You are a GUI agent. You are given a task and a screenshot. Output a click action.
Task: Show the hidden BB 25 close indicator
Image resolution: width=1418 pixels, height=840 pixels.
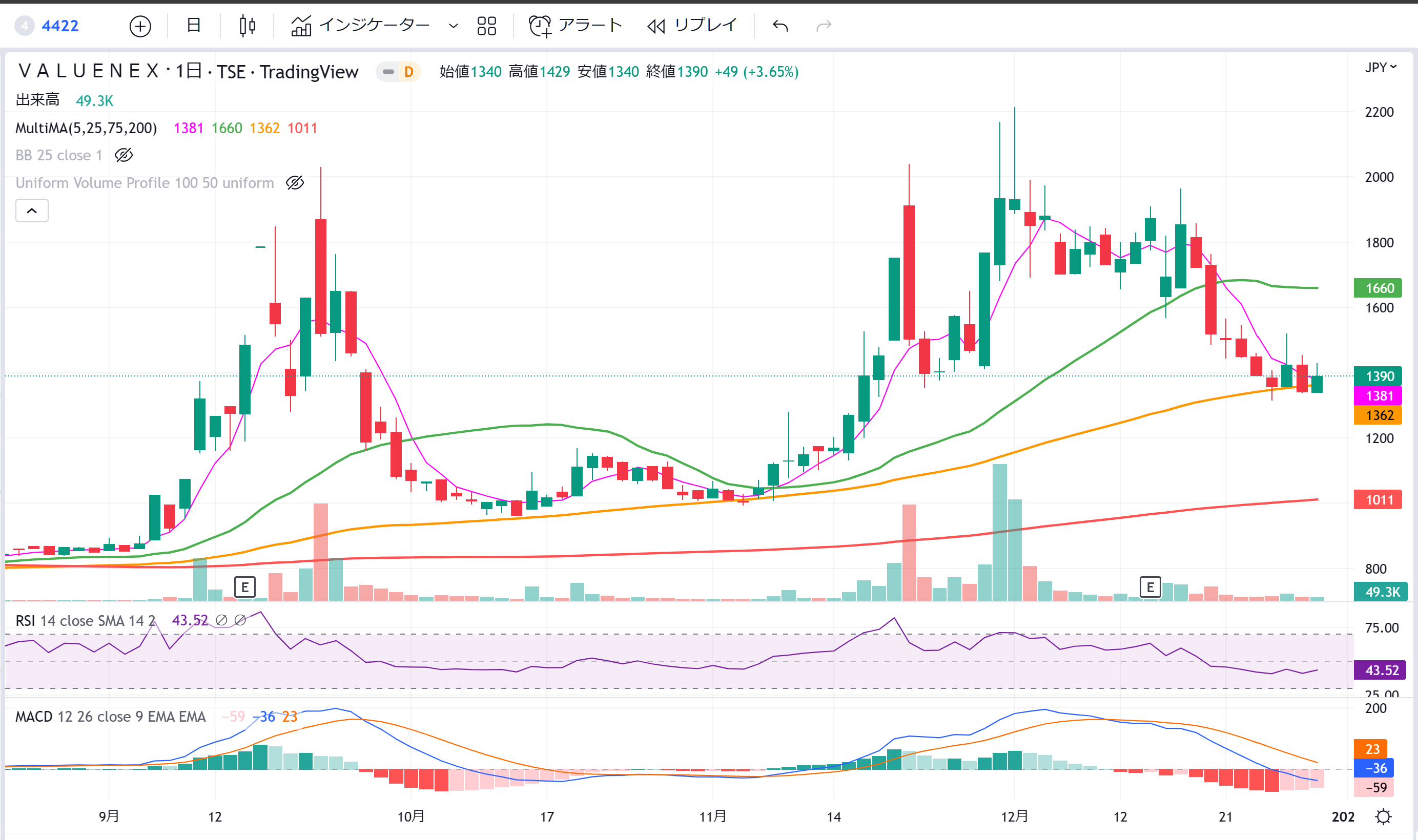124,155
